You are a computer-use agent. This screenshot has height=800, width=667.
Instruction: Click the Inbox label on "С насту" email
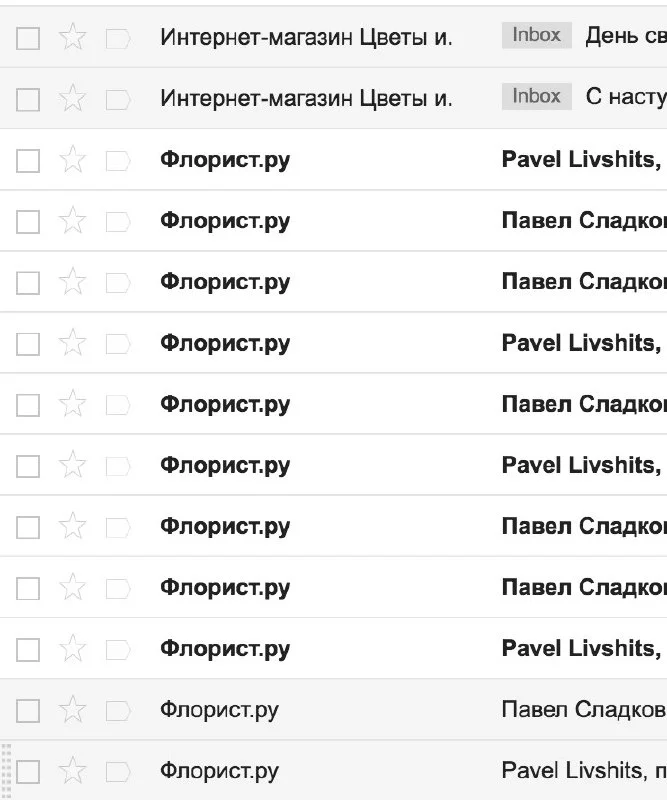[536, 96]
